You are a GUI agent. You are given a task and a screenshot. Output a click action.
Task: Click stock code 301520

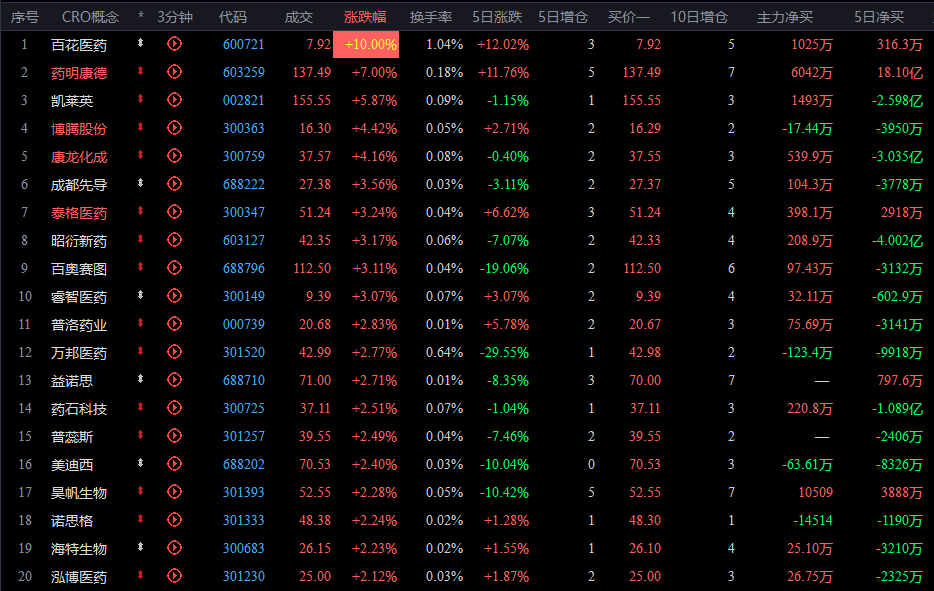click(x=244, y=352)
